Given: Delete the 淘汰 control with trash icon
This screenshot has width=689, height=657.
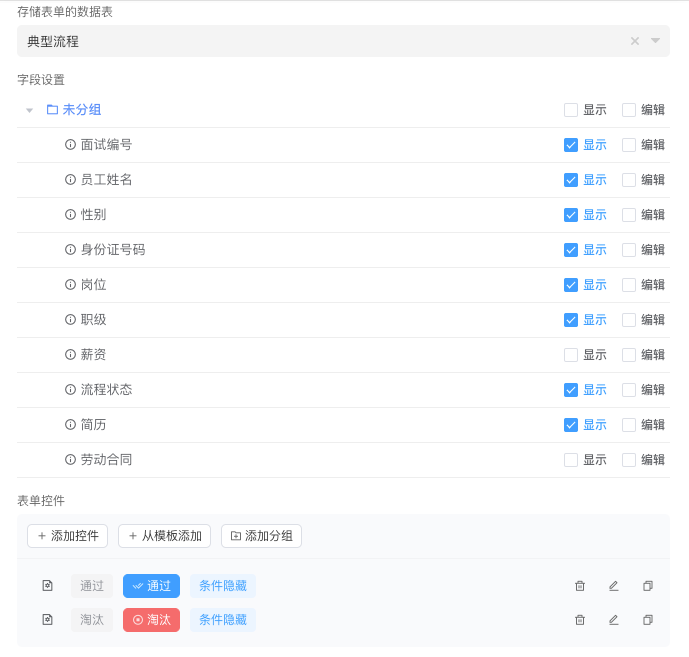Looking at the screenshot, I should pos(580,620).
